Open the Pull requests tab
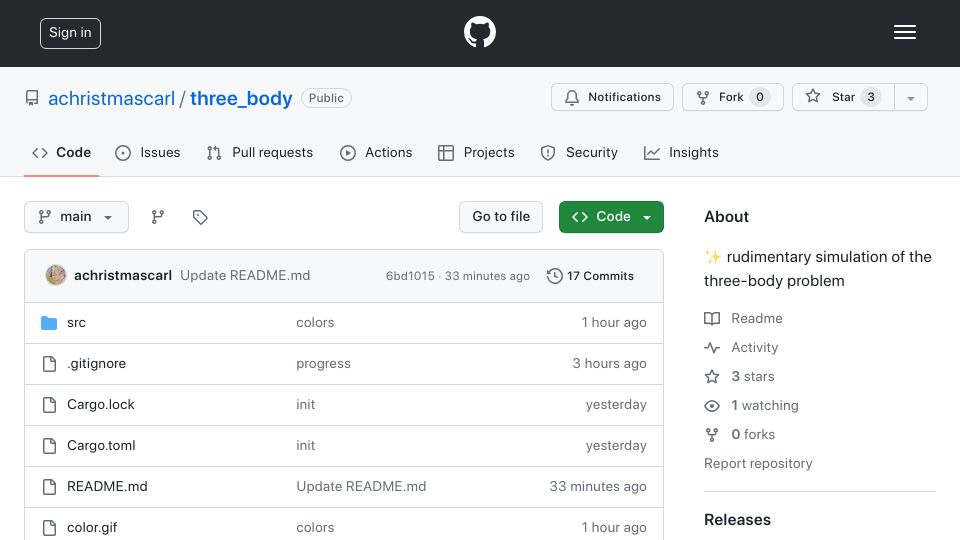 (260, 152)
